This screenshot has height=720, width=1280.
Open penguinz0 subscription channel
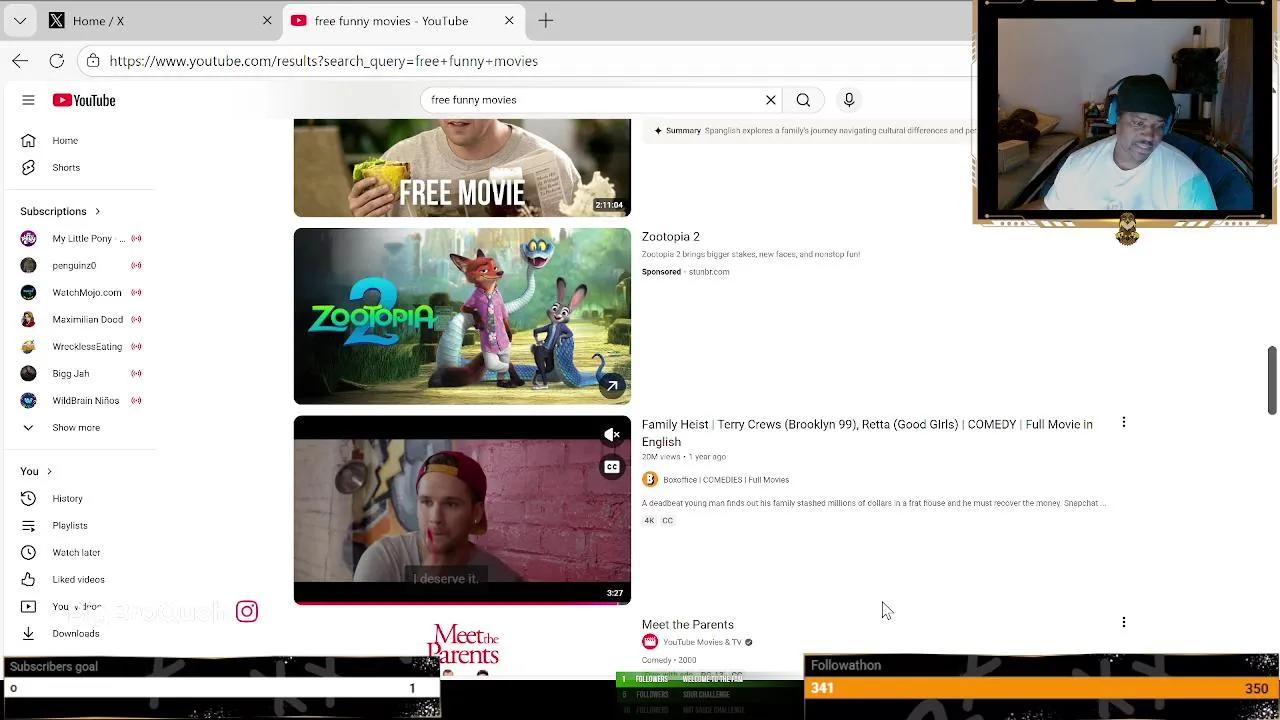click(82, 265)
